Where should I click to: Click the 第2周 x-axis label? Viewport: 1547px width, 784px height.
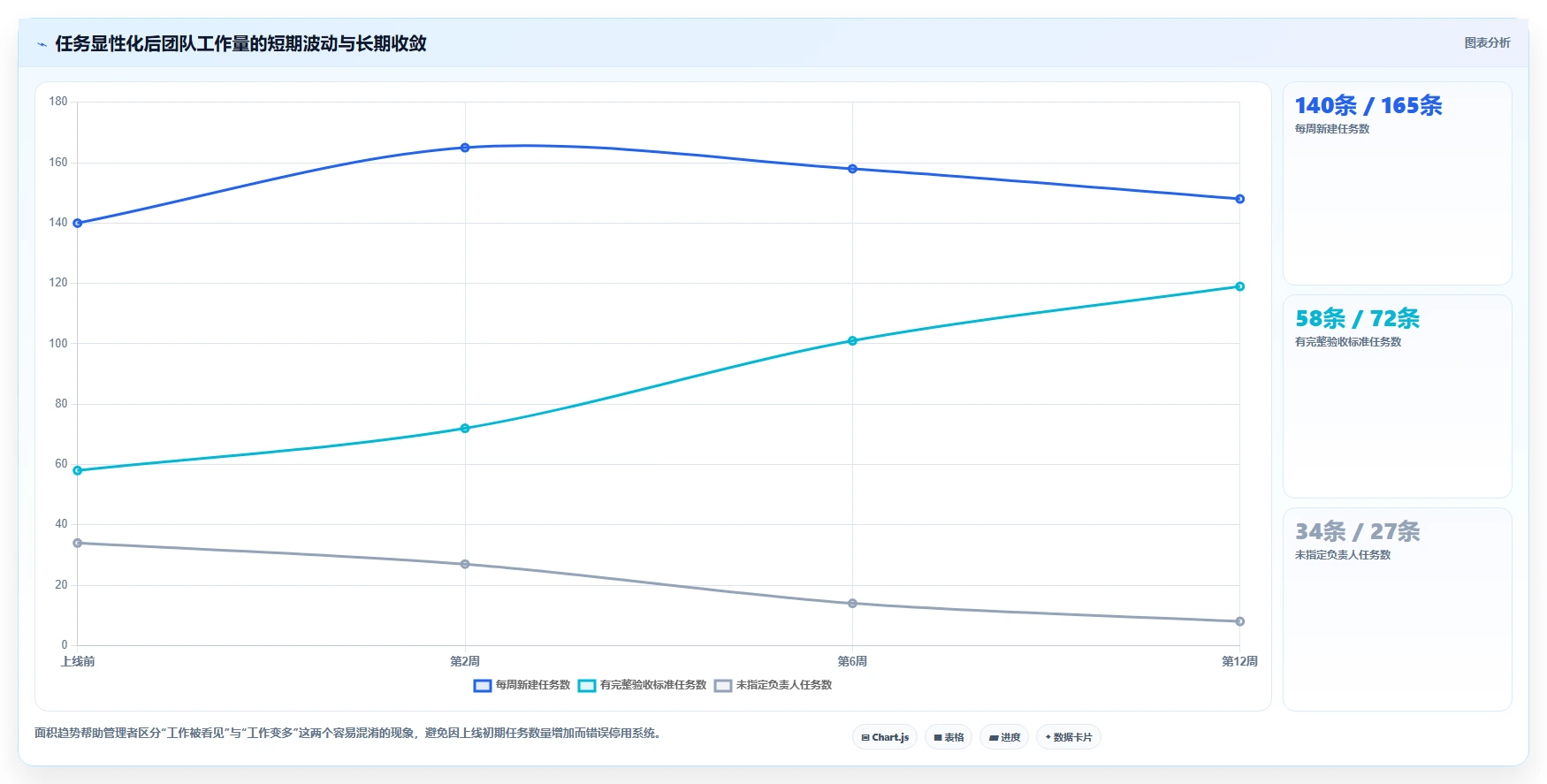coord(465,661)
